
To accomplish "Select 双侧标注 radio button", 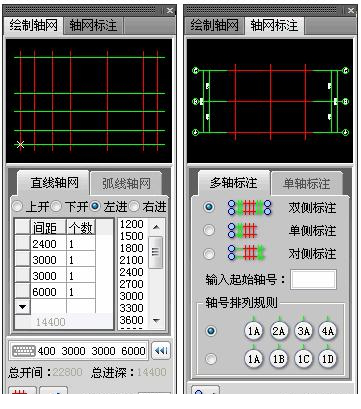I will [x=209, y=207].
